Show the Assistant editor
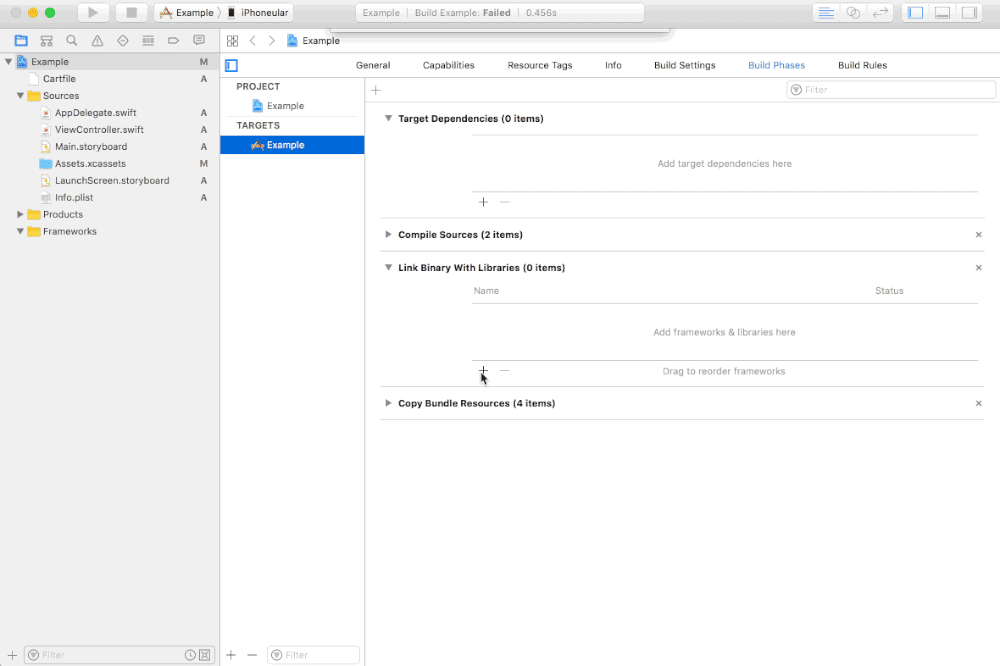 853,13
